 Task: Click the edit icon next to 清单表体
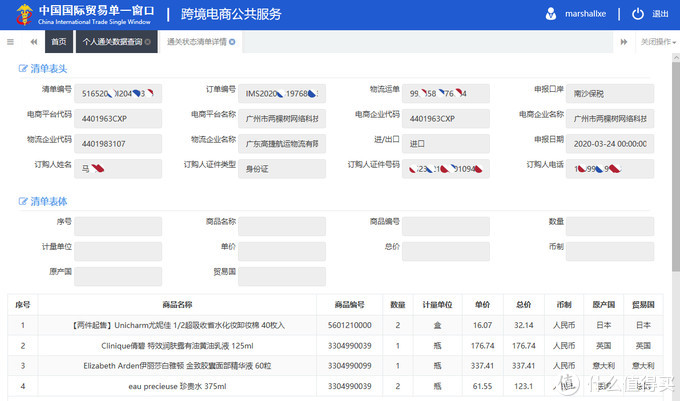[23, 201]
